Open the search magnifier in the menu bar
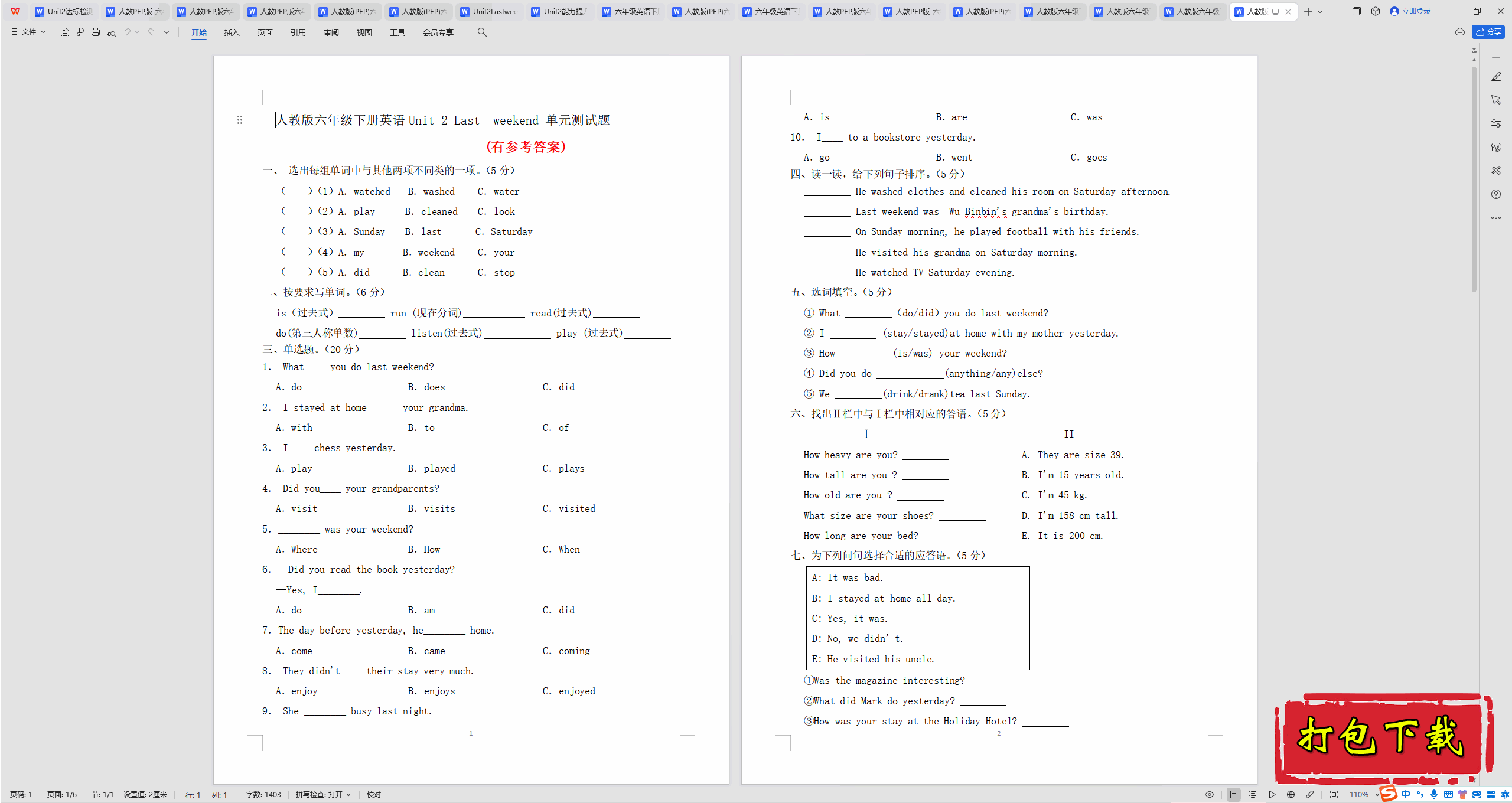Image resolution: width=1512 pixels, height=803 pixels. point(482,32)
